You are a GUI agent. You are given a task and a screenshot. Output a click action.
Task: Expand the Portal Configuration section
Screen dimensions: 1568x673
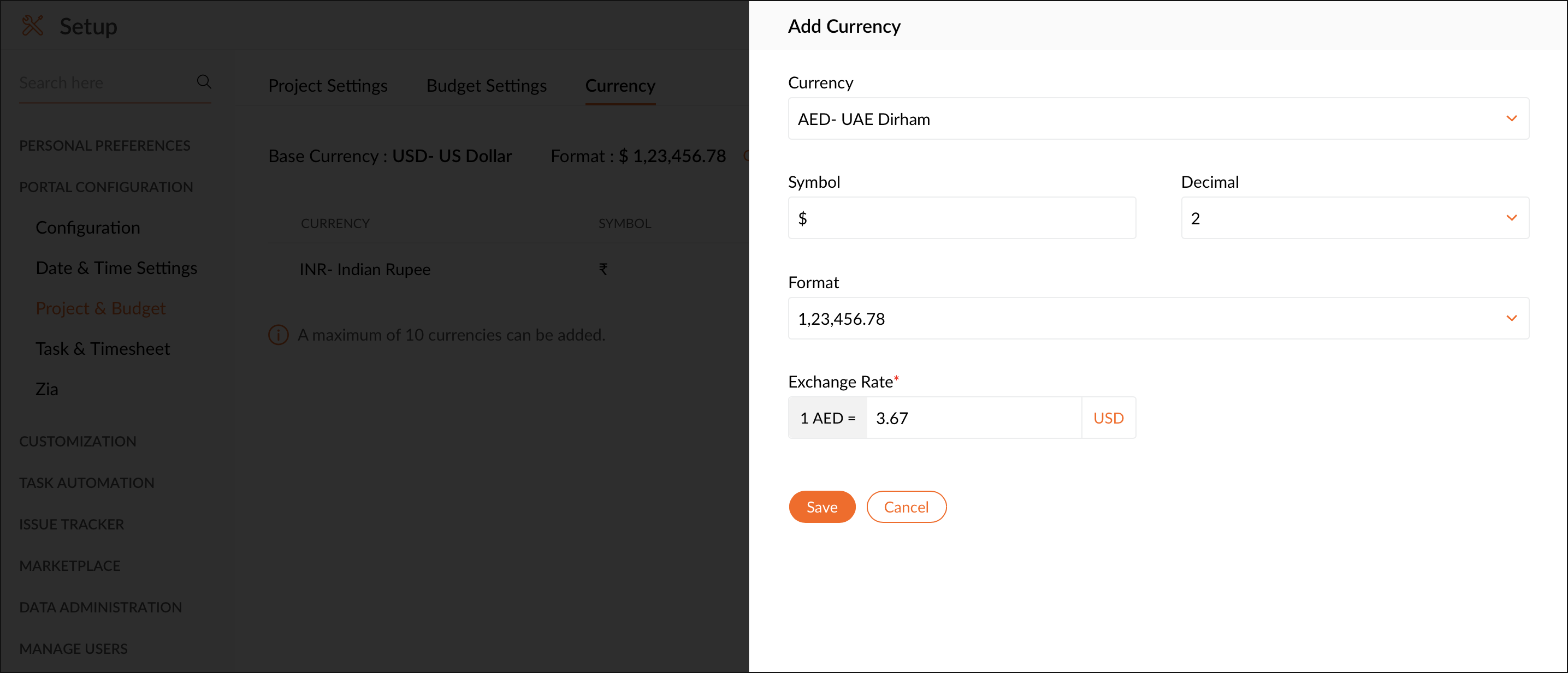tap(106, 187)
